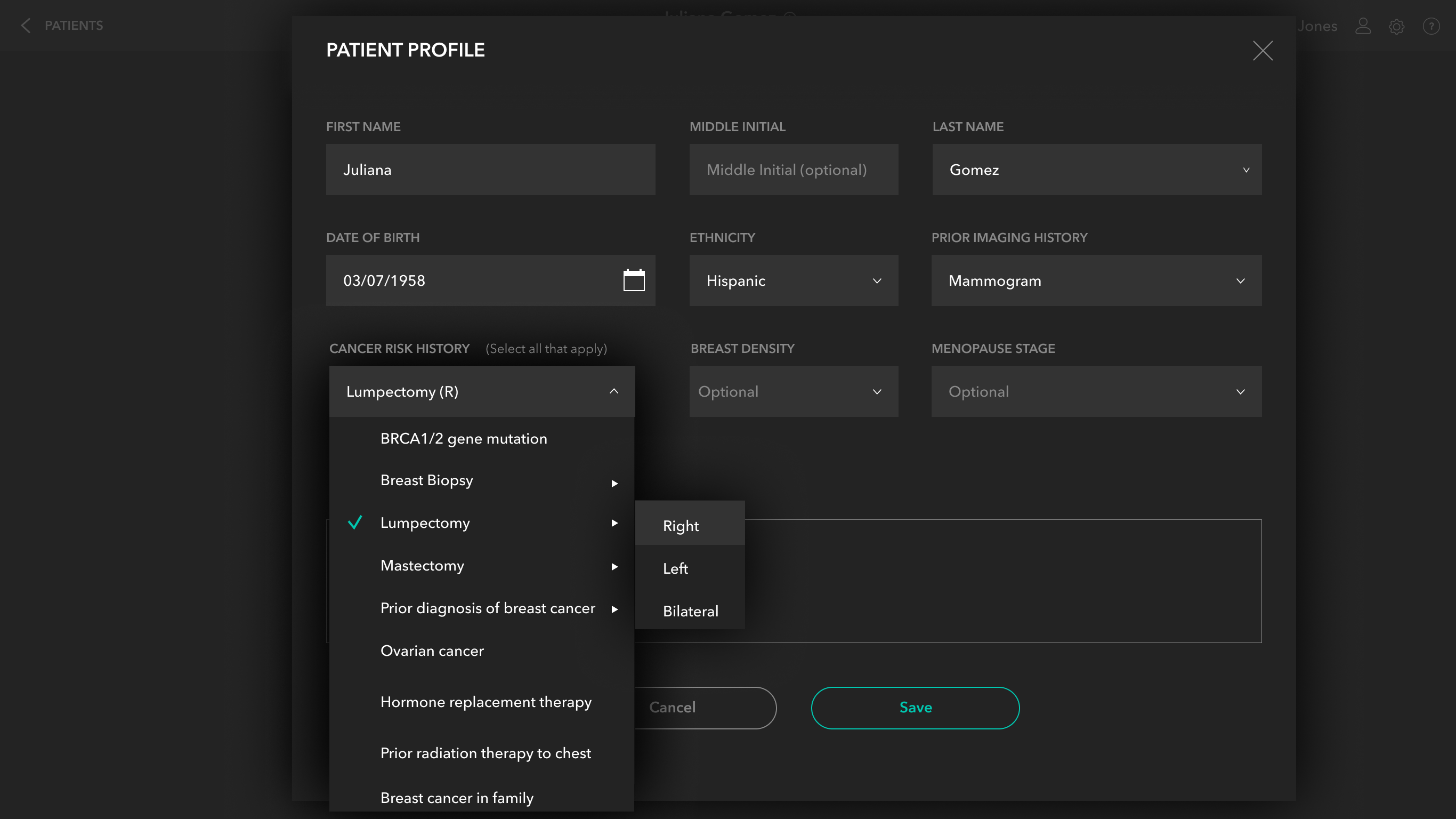Screen dimensions: 1456x819
Task: Click the back arrow beside Patients
Action: [x=26, y=26]
